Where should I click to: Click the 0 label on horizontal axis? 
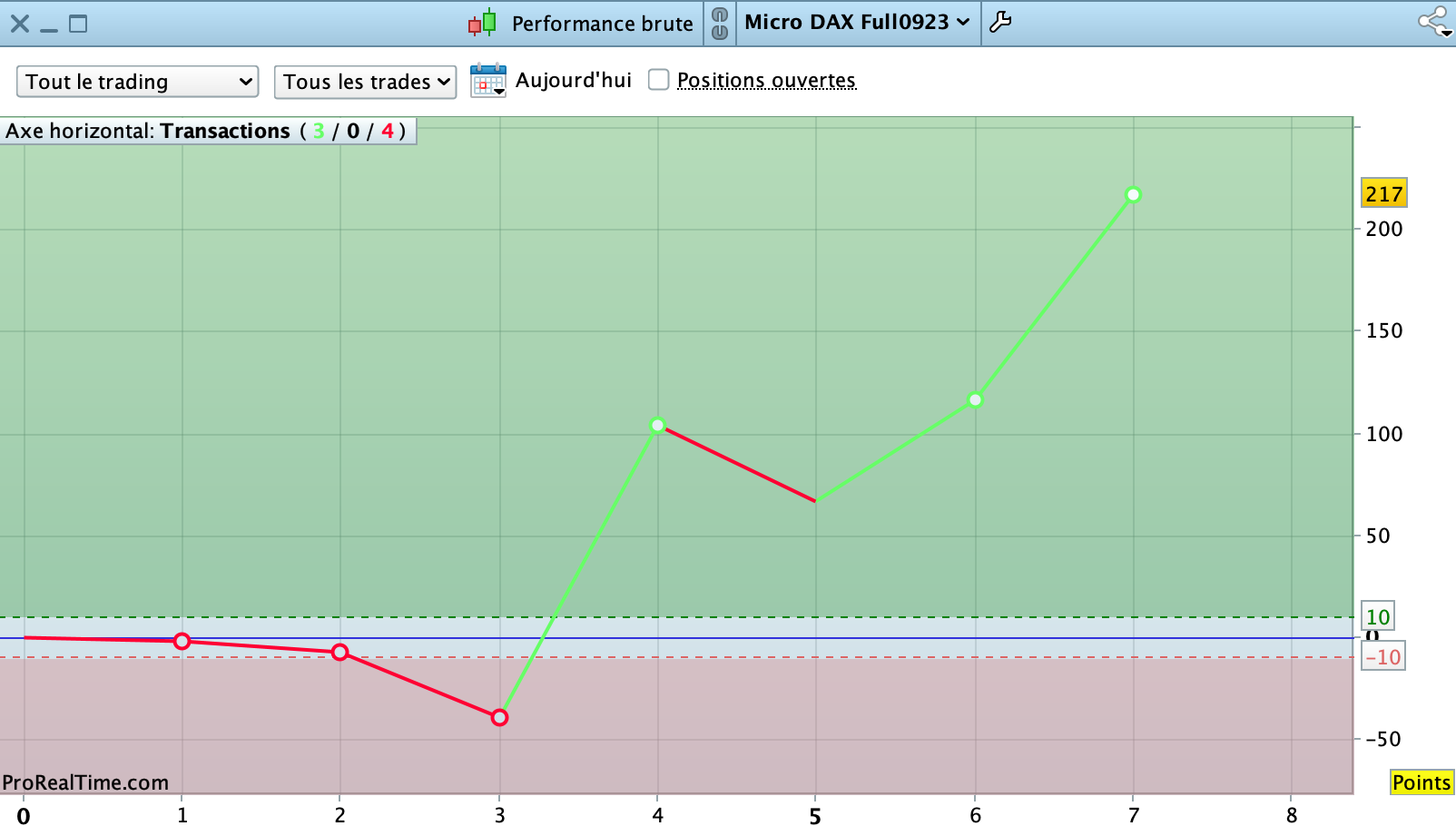tap(24, 816)
